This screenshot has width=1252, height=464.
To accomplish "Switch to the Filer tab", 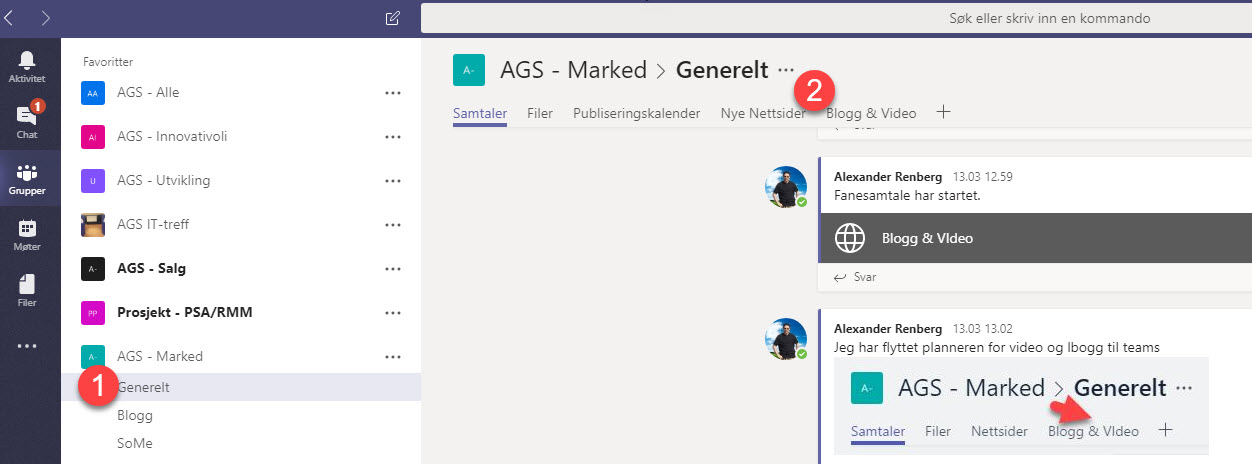I will 540,113.
